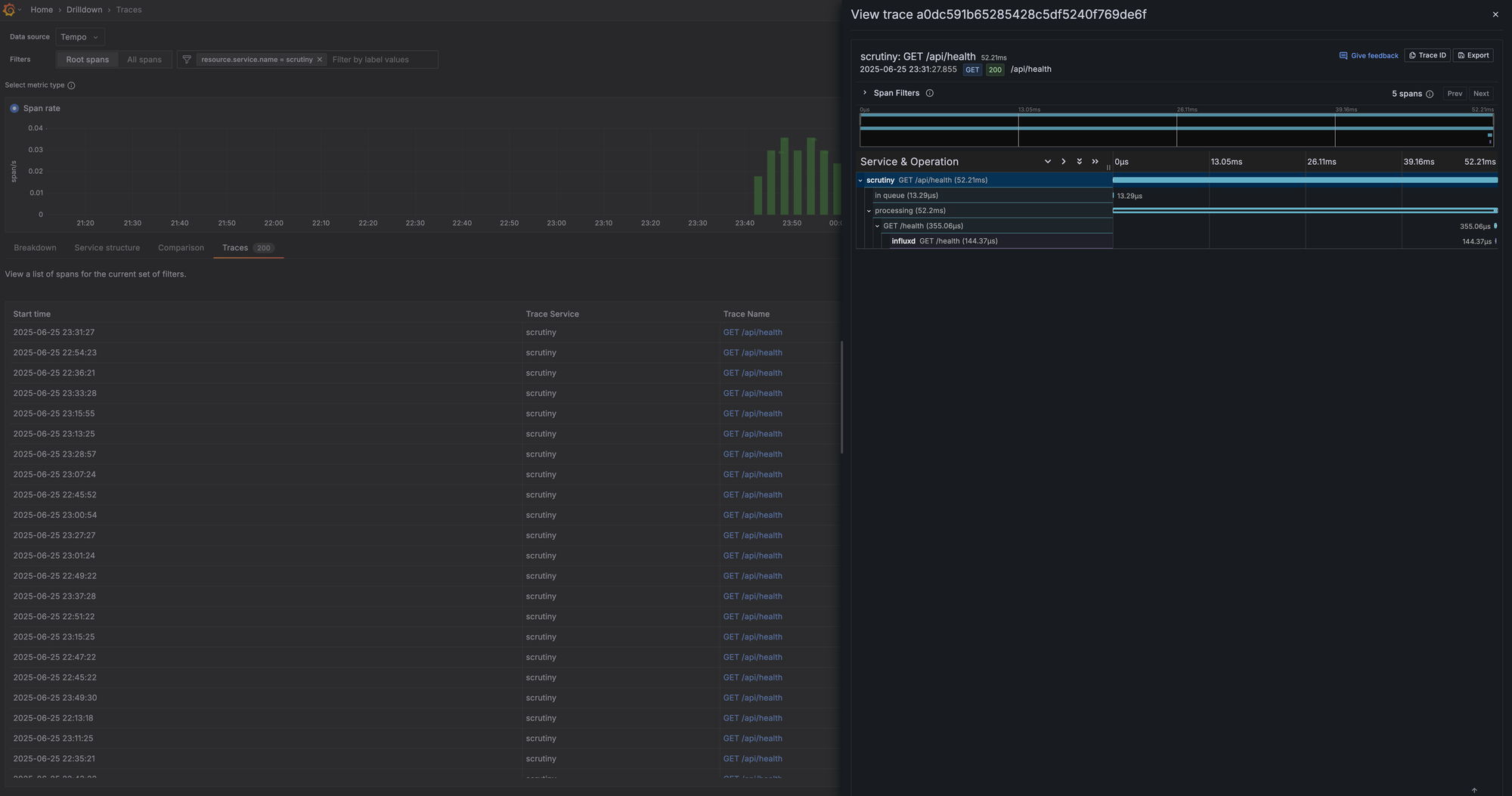
Task: Click the Traces breadcrumb
Action: 129,10
